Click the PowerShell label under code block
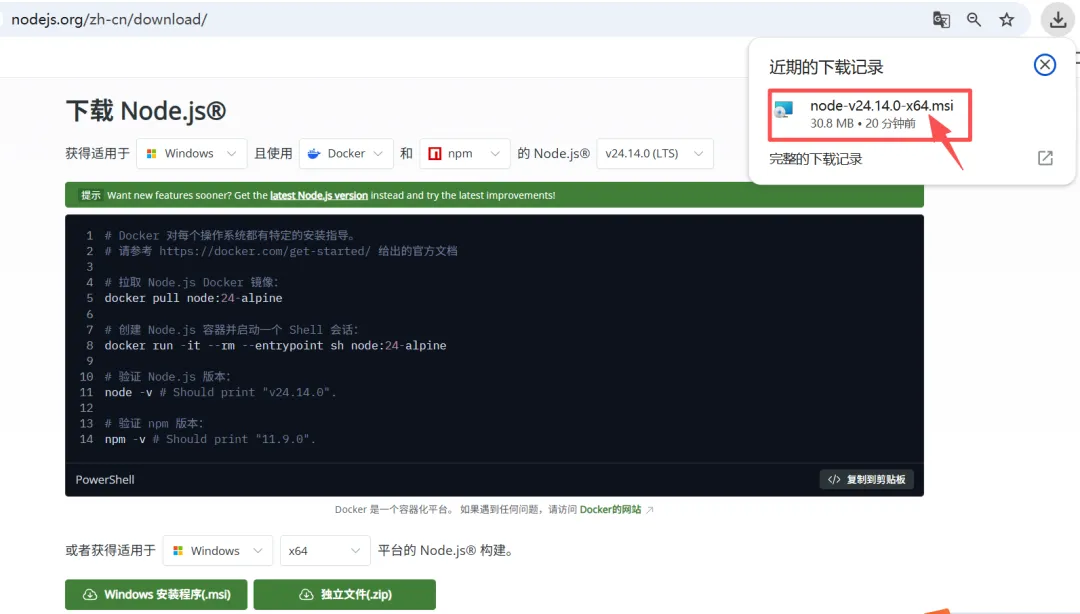 click(105, 480)
